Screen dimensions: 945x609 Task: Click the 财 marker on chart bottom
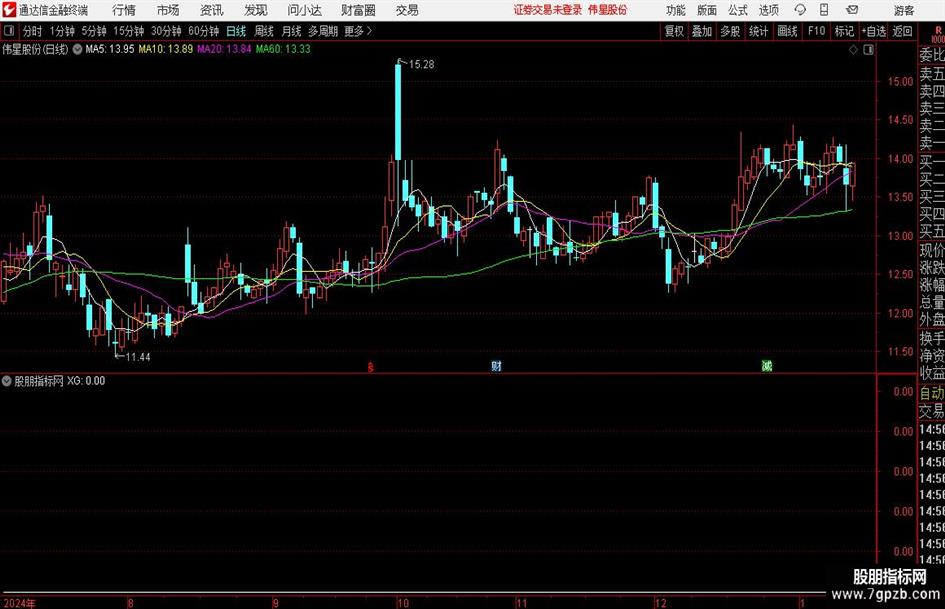click(496, 366)
